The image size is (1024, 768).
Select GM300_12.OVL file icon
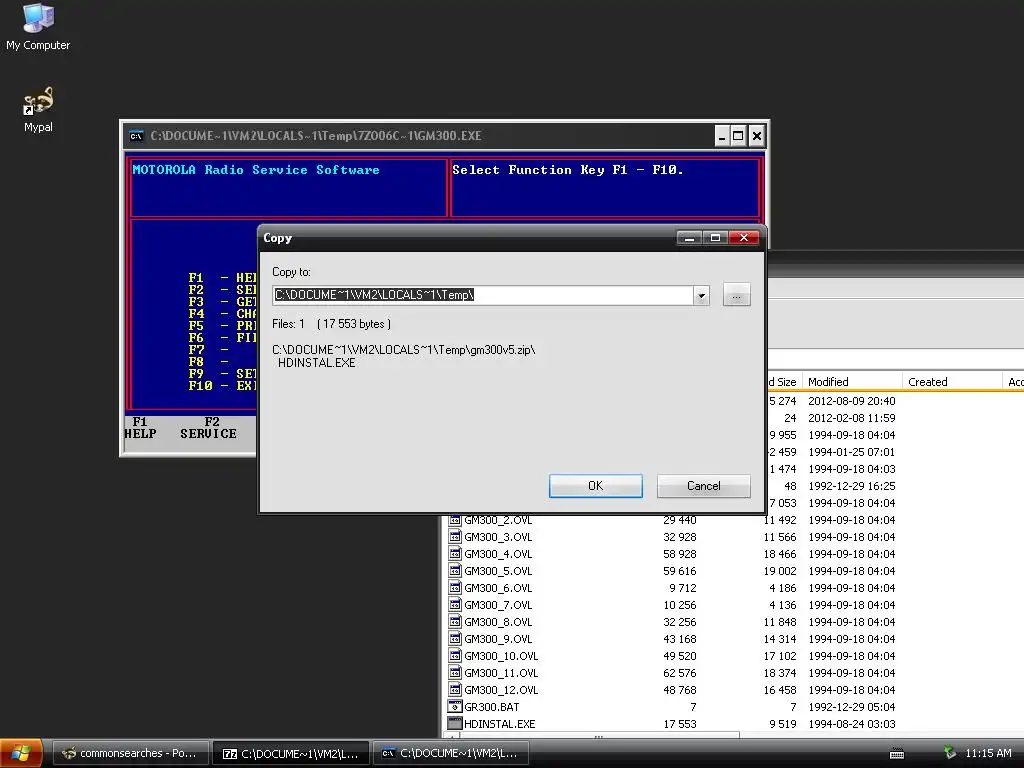455,690
